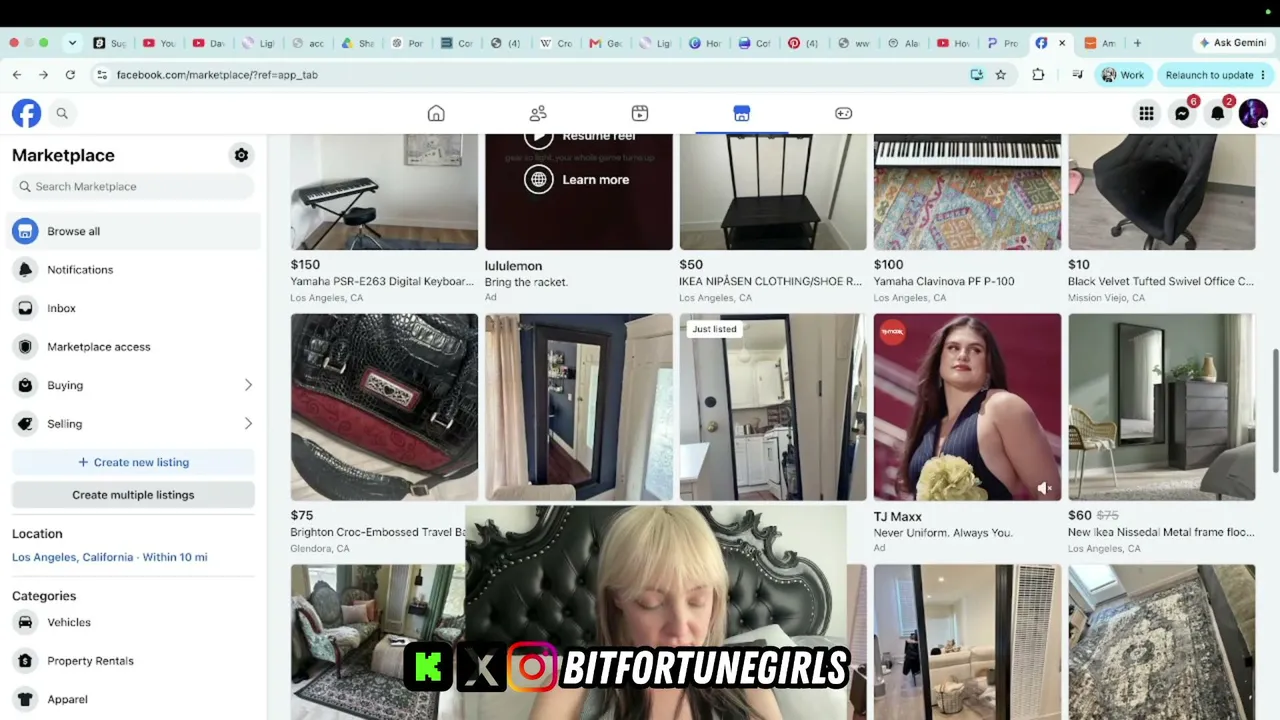Change location Los Angeles, California link
This screenshot has width=1280, height=720.
tap(110, 557)
